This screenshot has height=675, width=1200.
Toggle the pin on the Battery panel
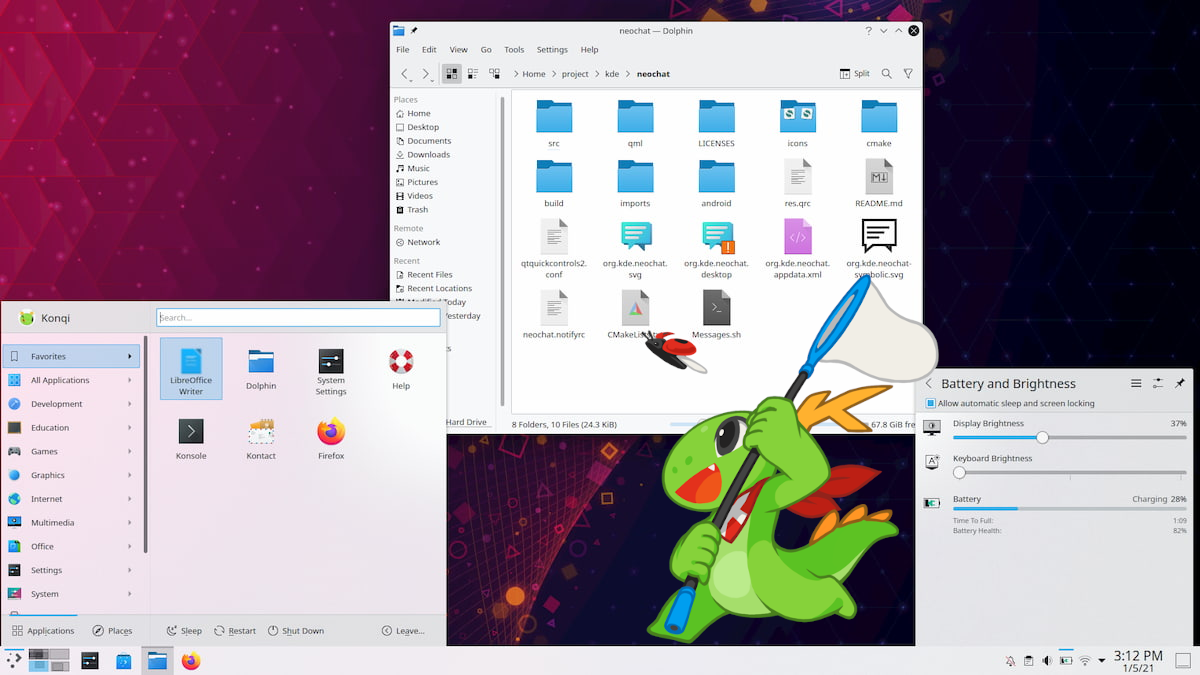click(x=1180, y=383)
